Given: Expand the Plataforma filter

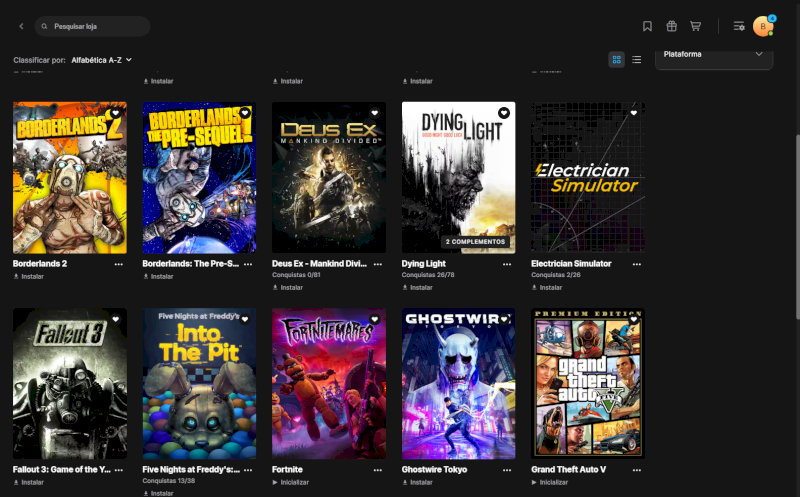Looking at the screenshot, I should [x=714, y=56].
